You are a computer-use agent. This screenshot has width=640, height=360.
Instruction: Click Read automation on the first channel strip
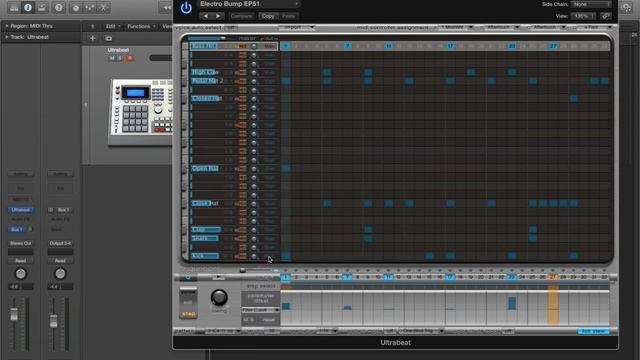click(x=21, y=260)
